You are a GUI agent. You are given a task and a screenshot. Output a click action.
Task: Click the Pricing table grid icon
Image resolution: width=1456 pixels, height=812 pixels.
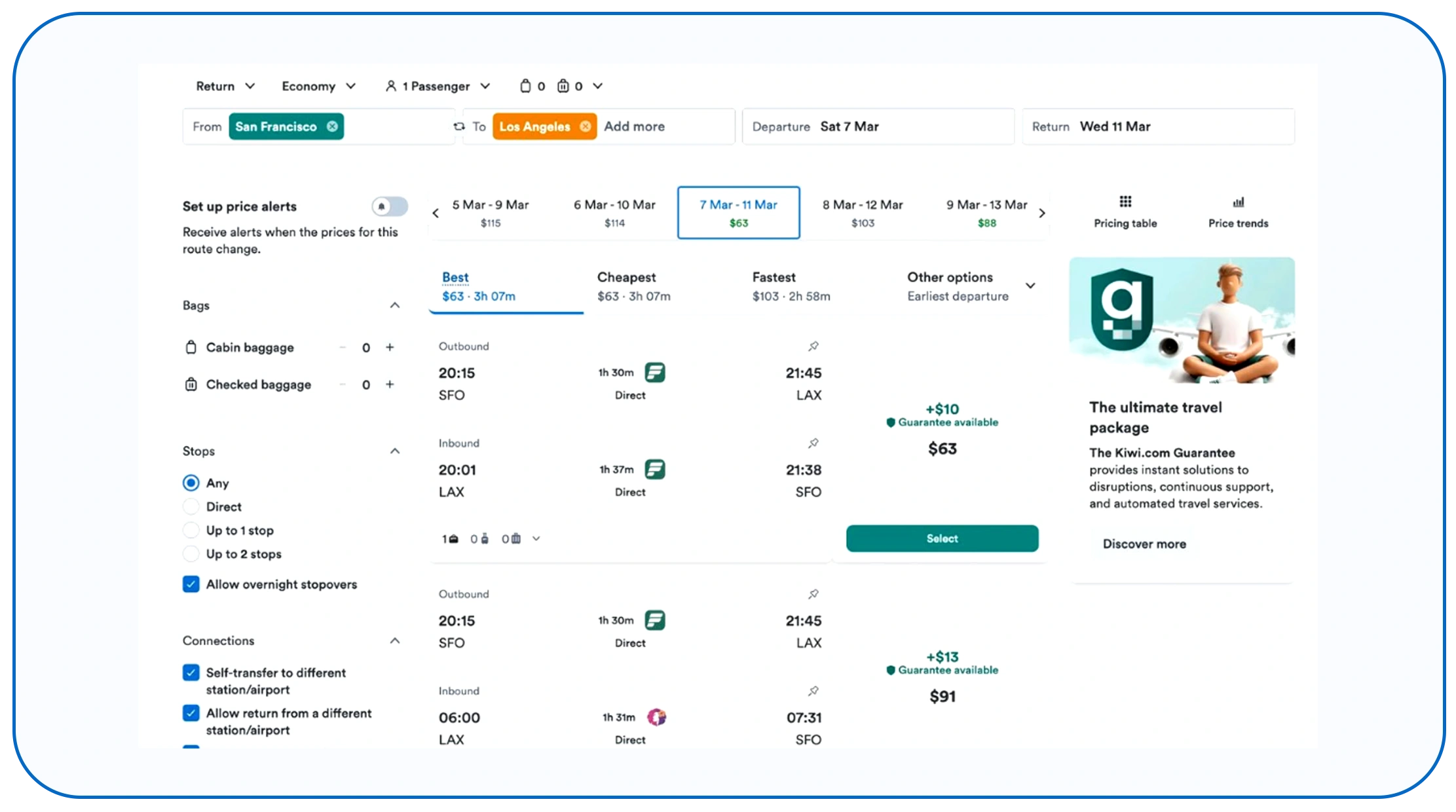tap(1125, 202)
